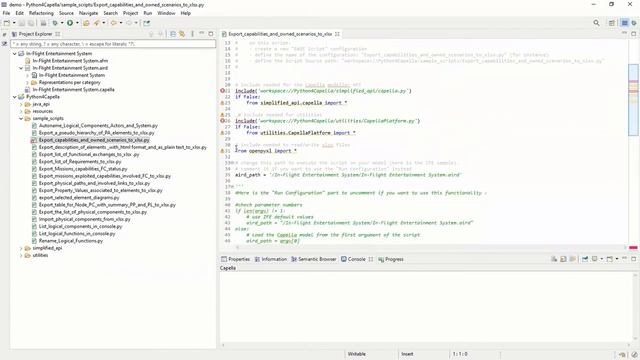
Task: Open the Run menu
Action: click(147, 13)
